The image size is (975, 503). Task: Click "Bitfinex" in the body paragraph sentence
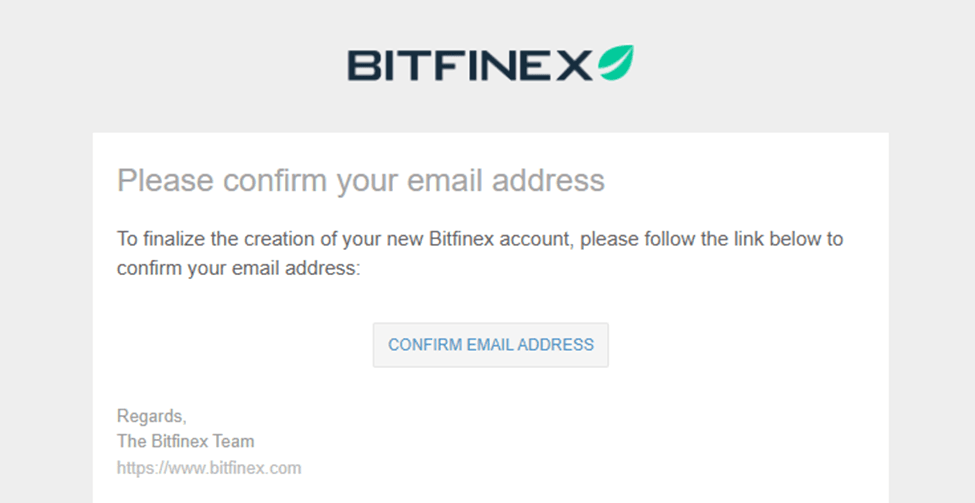pyautogui.click(x=462, y=240)
